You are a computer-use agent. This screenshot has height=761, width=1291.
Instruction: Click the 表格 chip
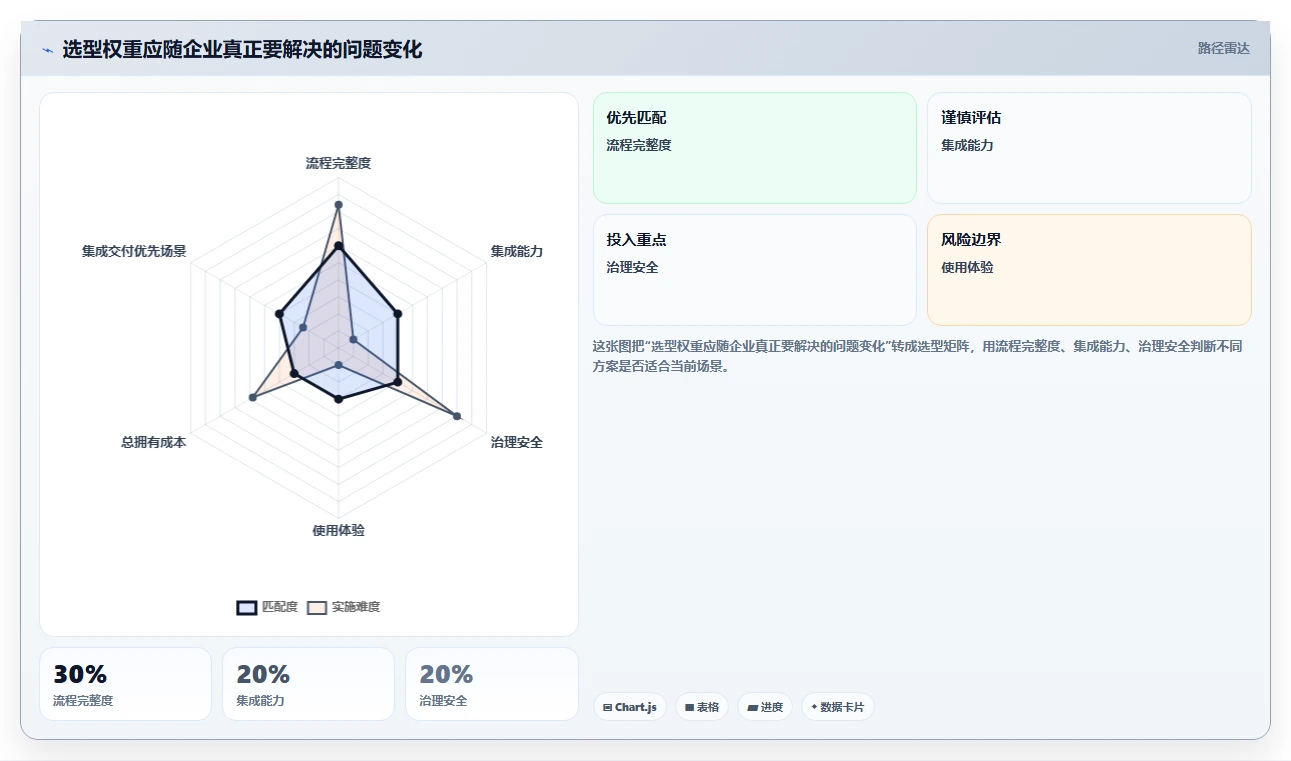702,707
